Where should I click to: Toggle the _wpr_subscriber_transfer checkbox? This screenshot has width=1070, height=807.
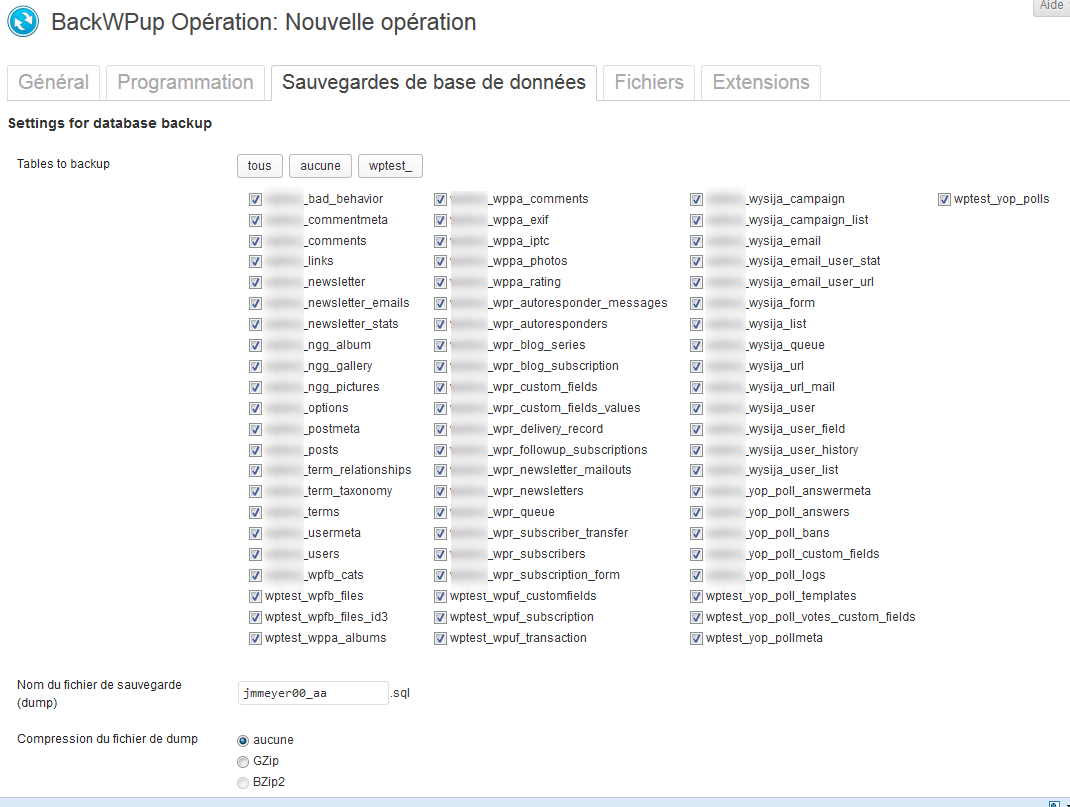440,533
